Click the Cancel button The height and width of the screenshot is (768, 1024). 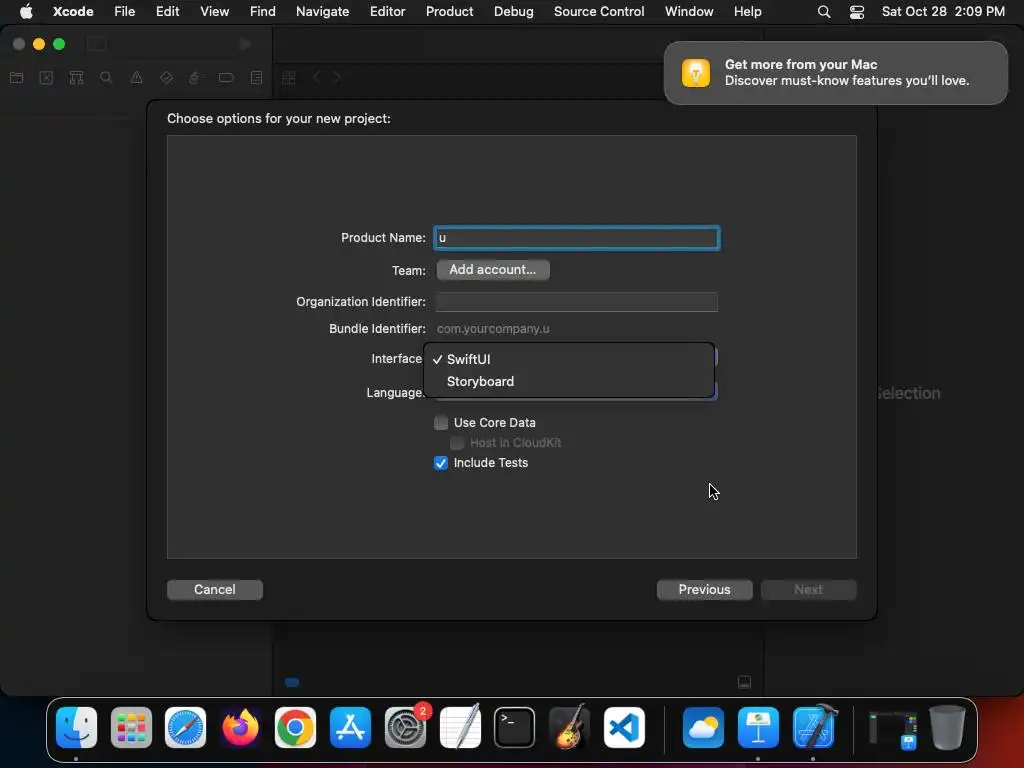[x=215, y=590]
